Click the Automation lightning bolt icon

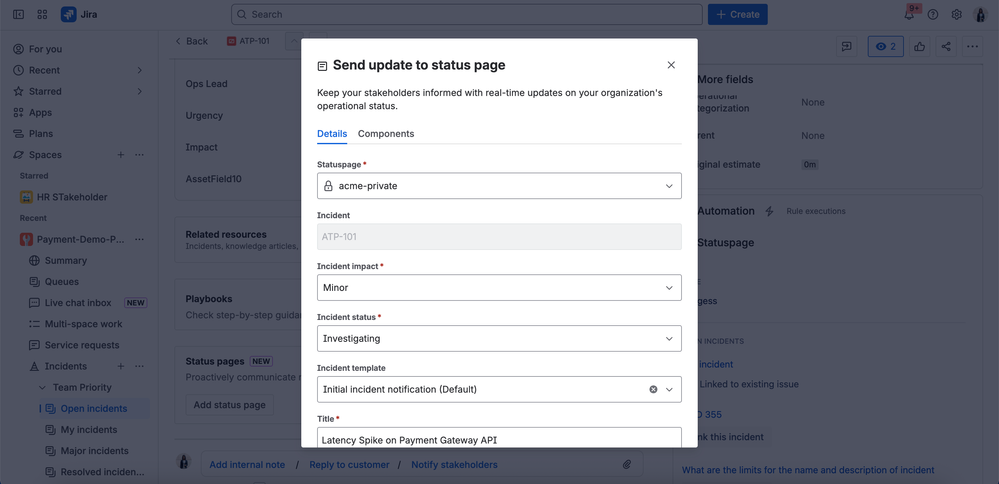coord(769,211)
